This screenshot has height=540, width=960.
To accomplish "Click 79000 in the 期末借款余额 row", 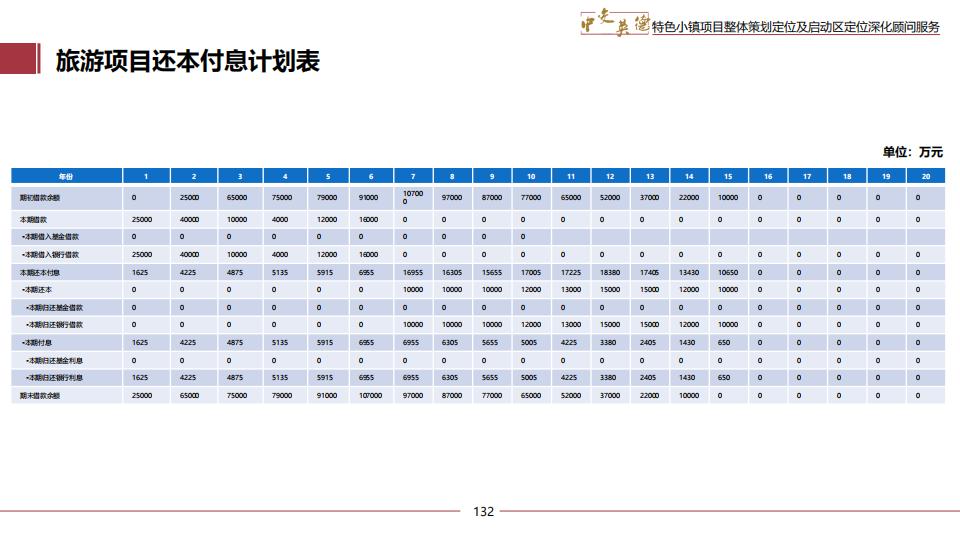I will click(x=282, y=396).
